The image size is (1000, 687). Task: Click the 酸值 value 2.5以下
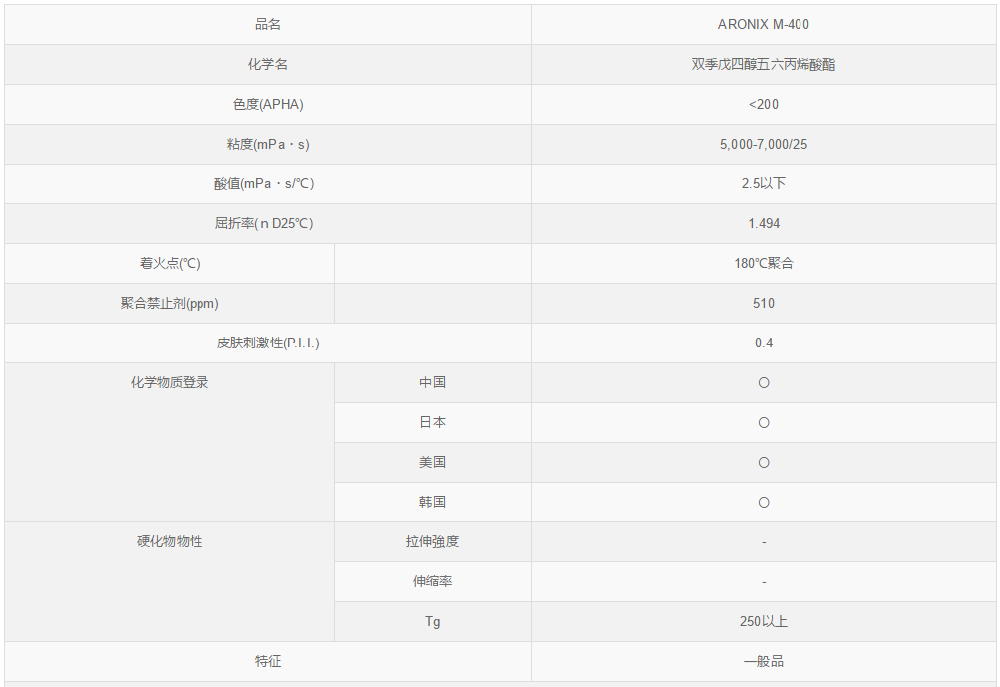(764, 184)
